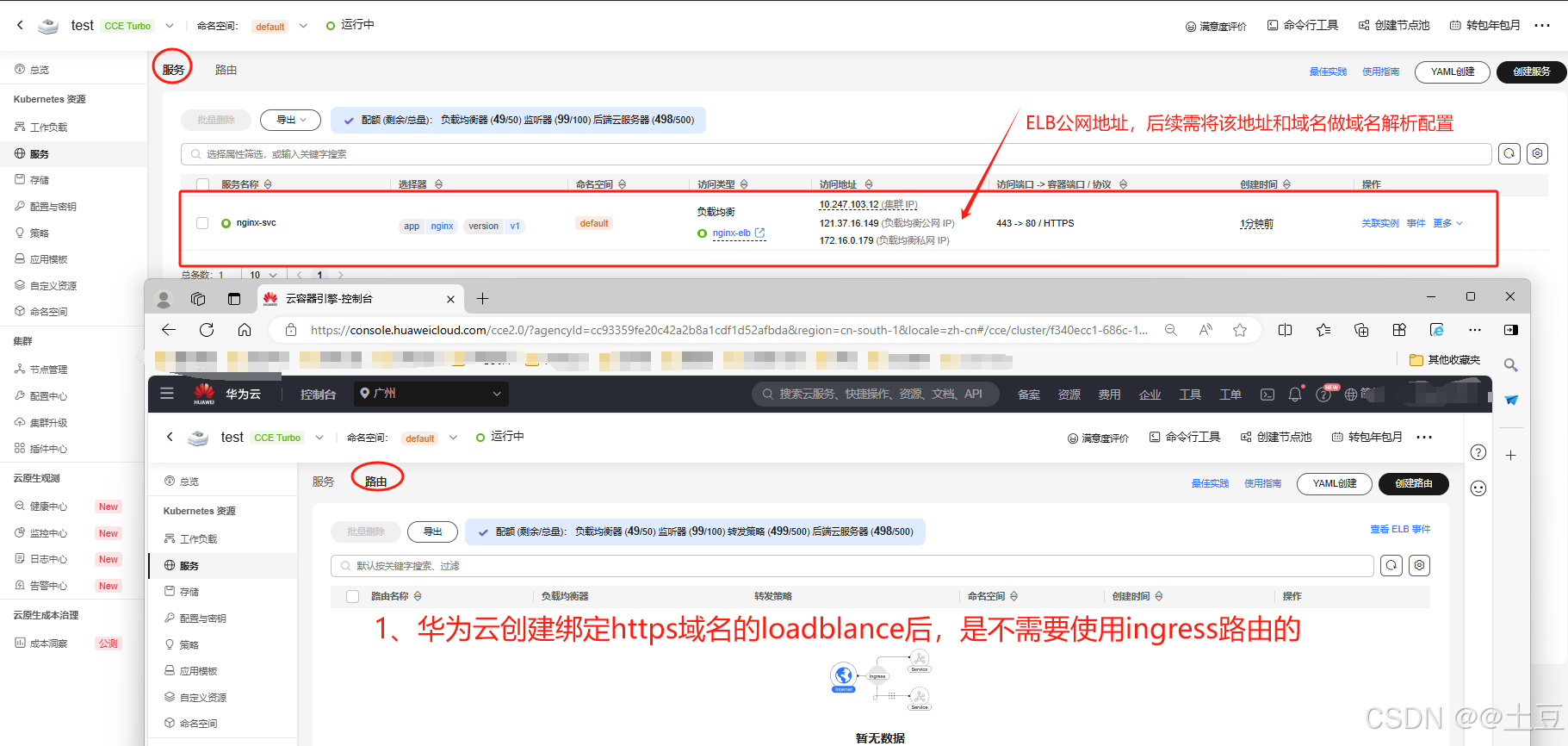Go to browser home page
The height and width of the screenshot is (746, 1568).
245,330
